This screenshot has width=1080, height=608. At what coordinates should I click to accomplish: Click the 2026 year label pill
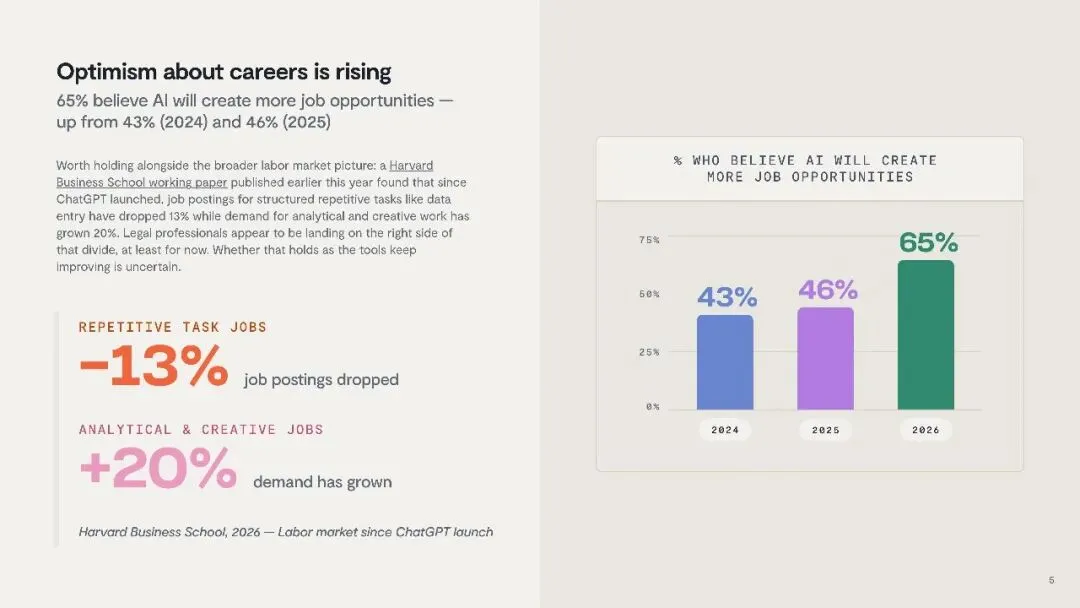pos(926,430)
